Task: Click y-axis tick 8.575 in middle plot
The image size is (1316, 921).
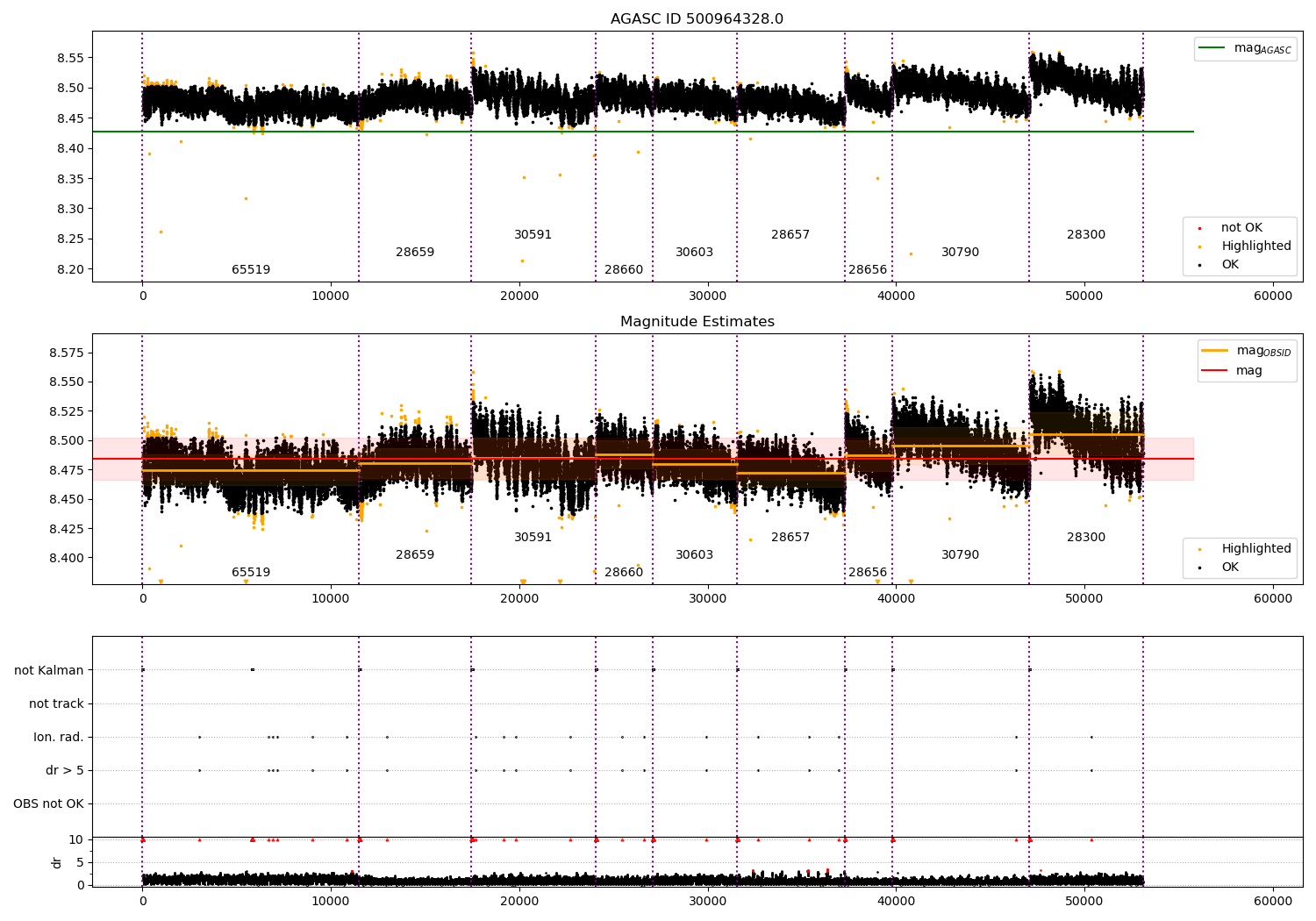Action: [66, 353]
